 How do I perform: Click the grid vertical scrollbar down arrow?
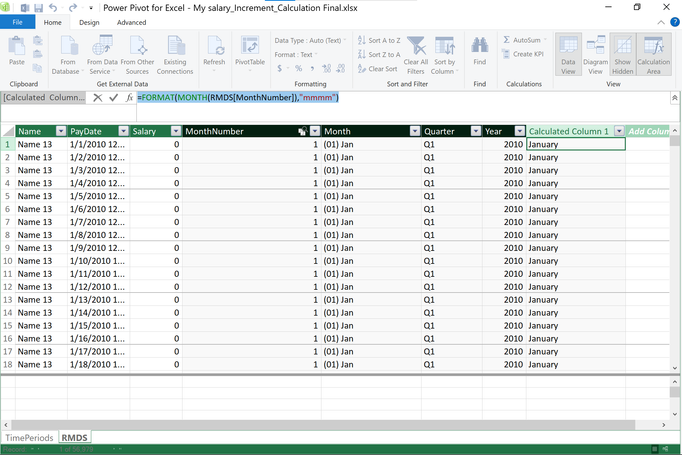675,368
